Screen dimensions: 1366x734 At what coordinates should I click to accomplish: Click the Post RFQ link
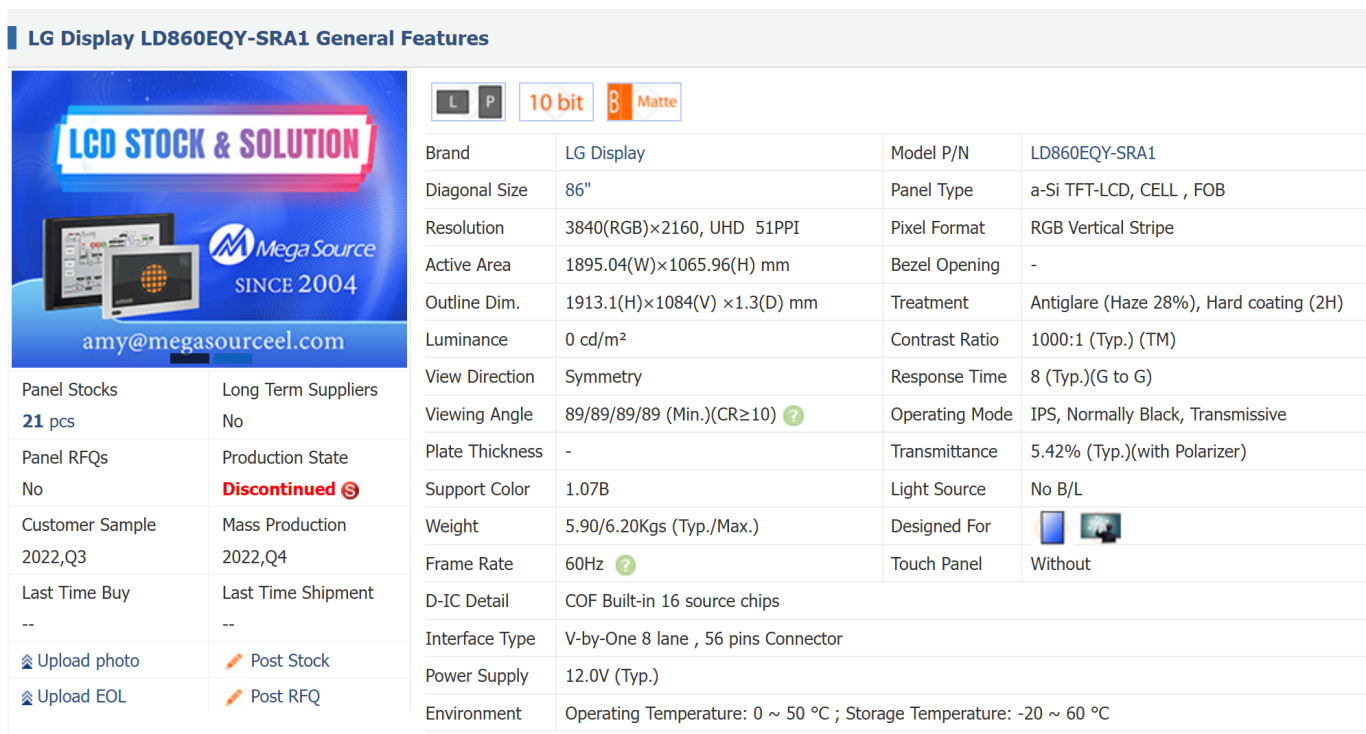(x=285, y=697)
